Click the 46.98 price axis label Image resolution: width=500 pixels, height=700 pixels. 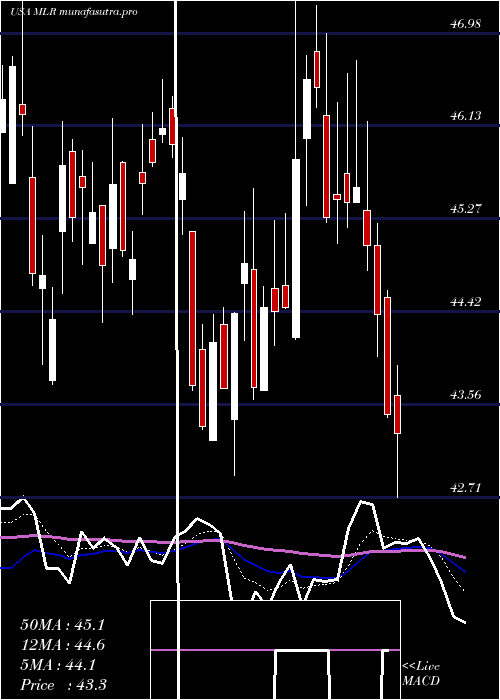[x=466, y=24]
